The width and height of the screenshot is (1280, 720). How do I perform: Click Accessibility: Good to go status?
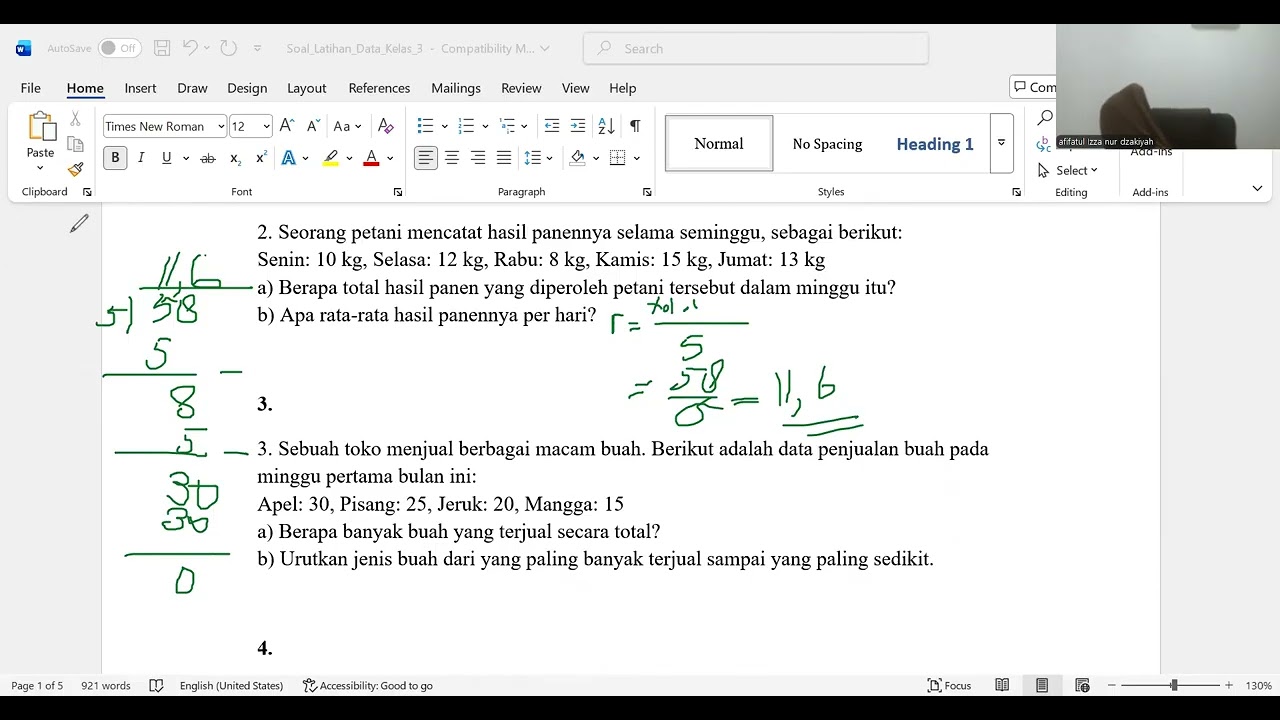368,685
